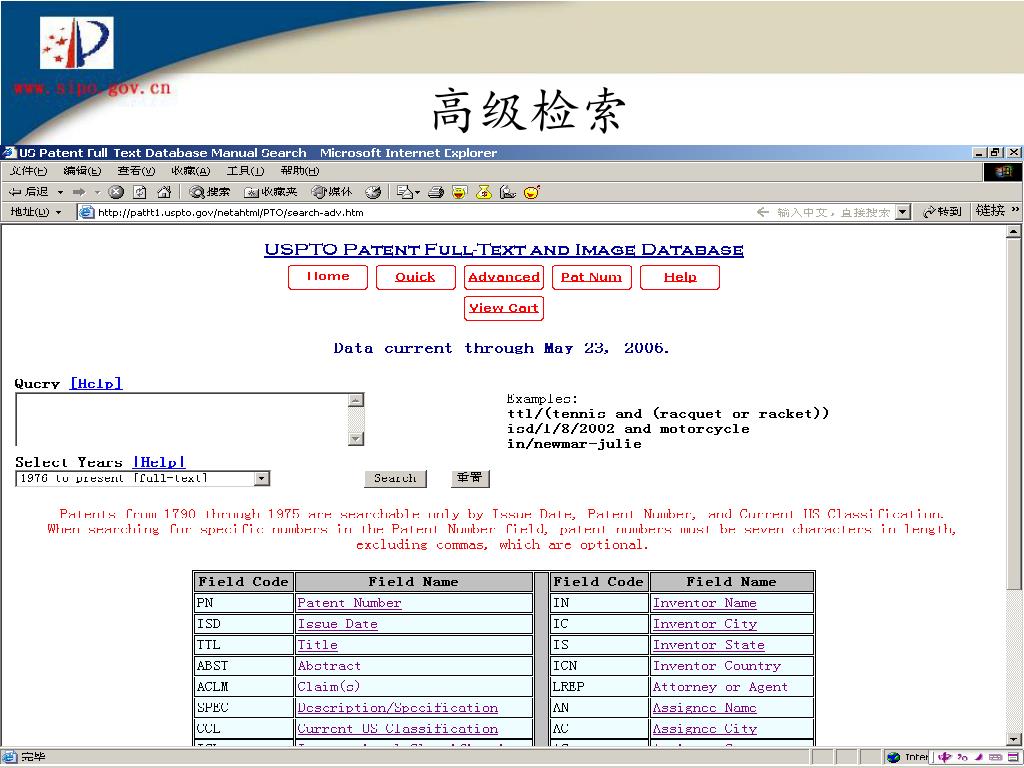Click the orange smiley toolbar icon at the end
The width and height of the screenshot is (1024, 768).
[532, 192]
